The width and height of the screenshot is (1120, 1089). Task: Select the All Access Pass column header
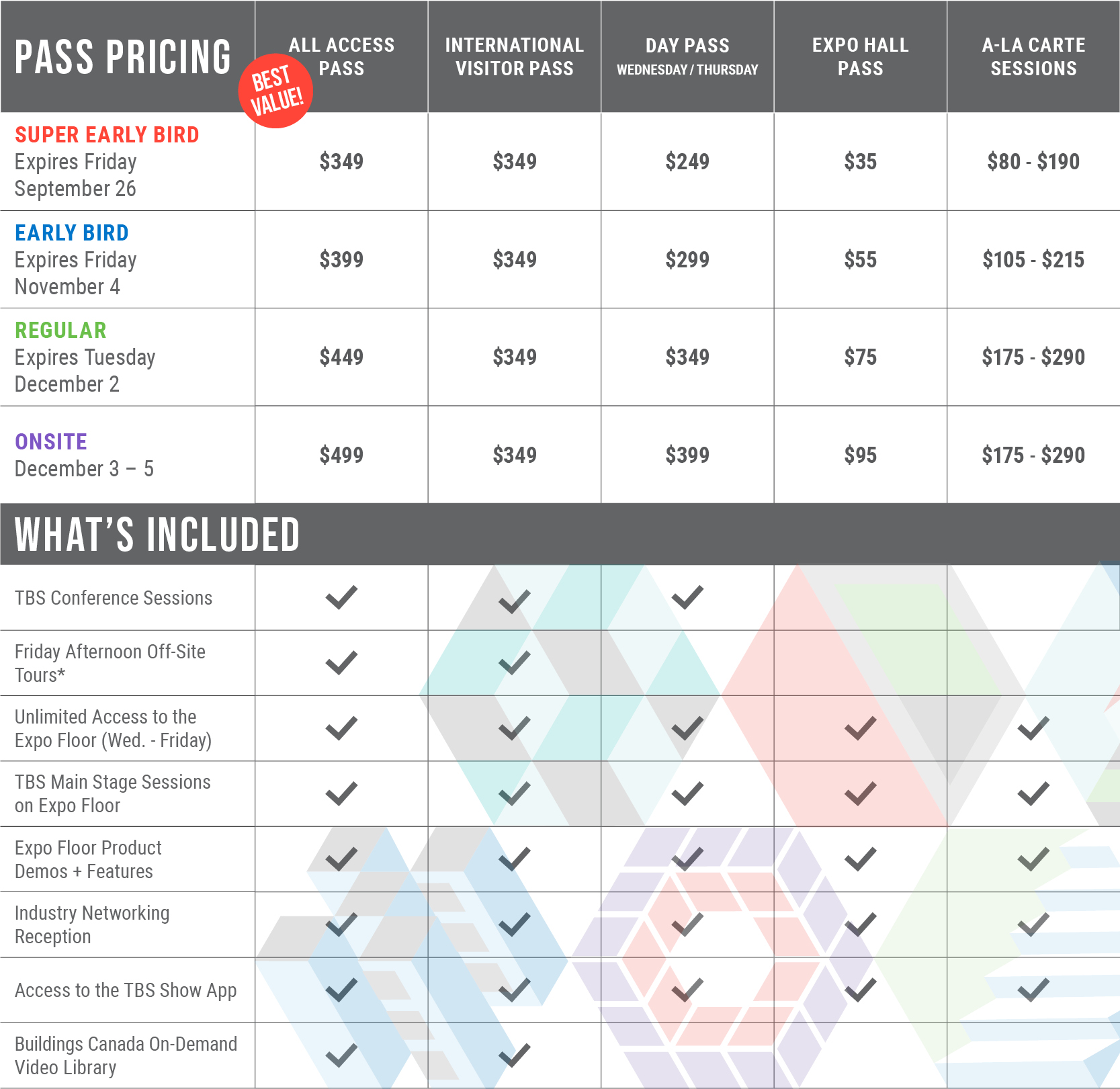point(341,56)
